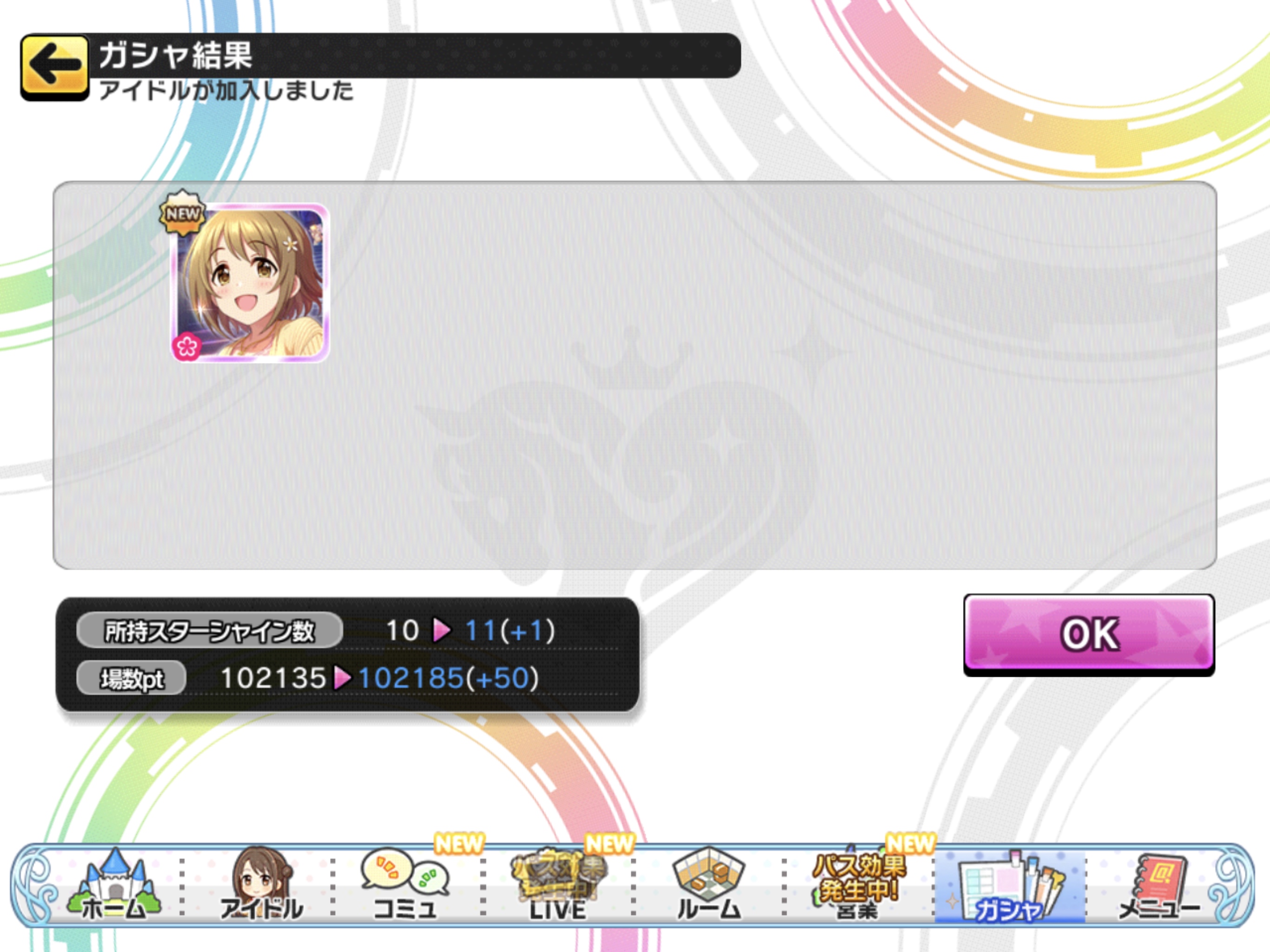This screenshot has height=952, width=1270.
Task: Tap the NEW badge above コミュ
Action: (x=459, y=844)
